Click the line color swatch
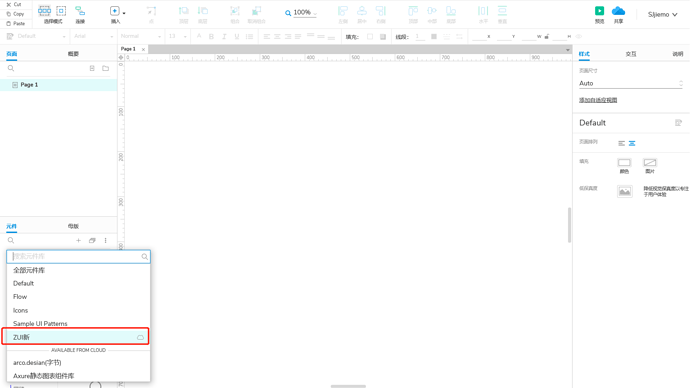The image size is (690, 388). tap(434, 37)
